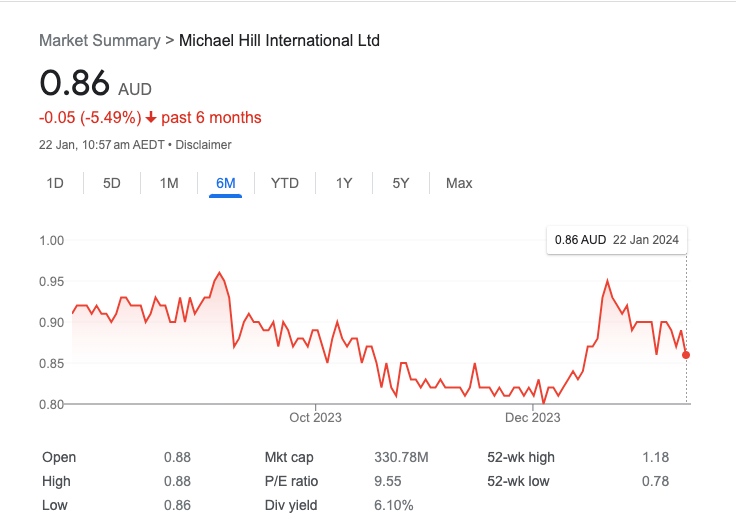Click the 52-wk low value 0.78
Screen dimensions: 736x525
tap(656, 481)
